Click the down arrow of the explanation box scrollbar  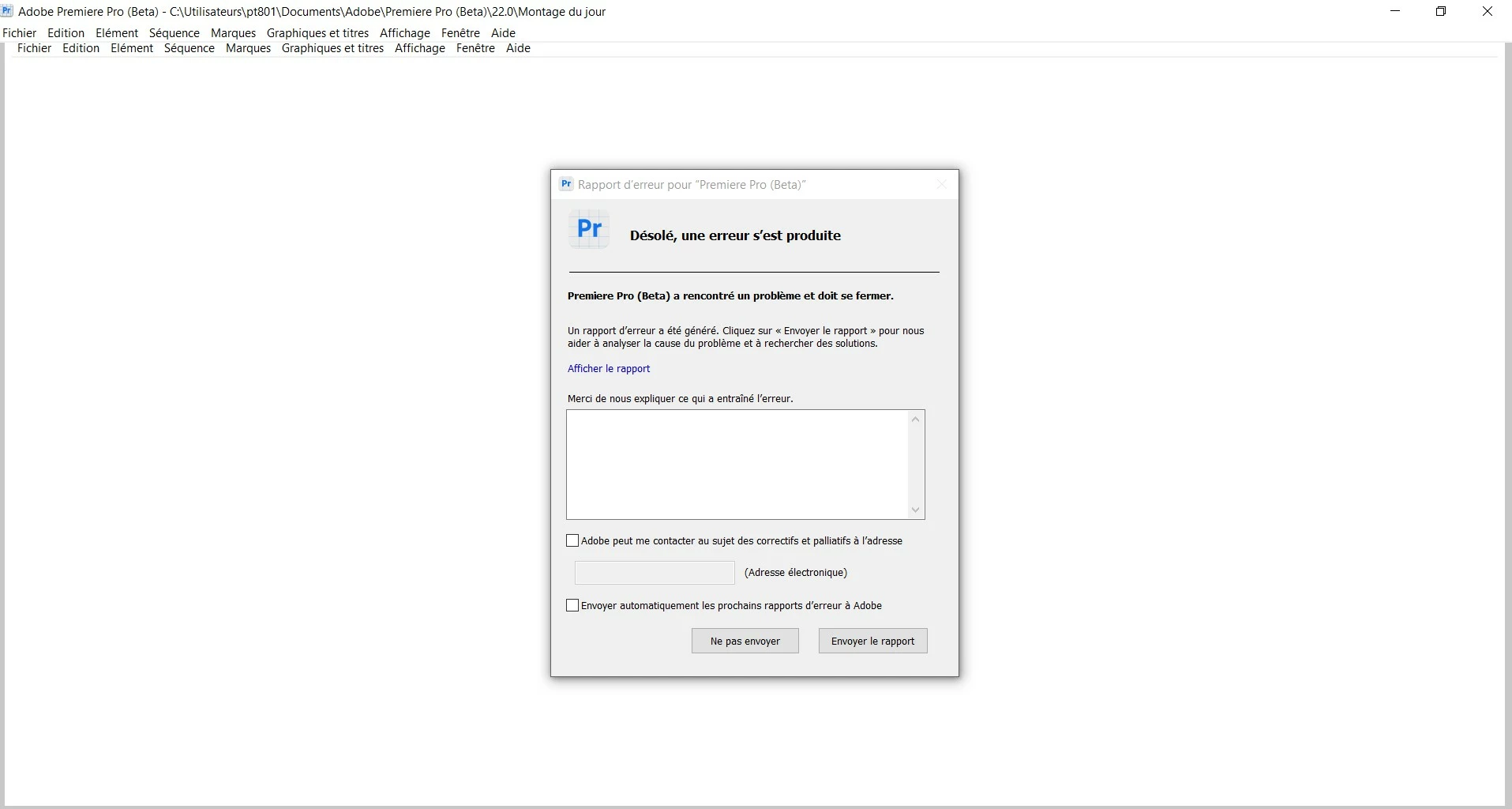pyautogui.click(x=916, y=510)
